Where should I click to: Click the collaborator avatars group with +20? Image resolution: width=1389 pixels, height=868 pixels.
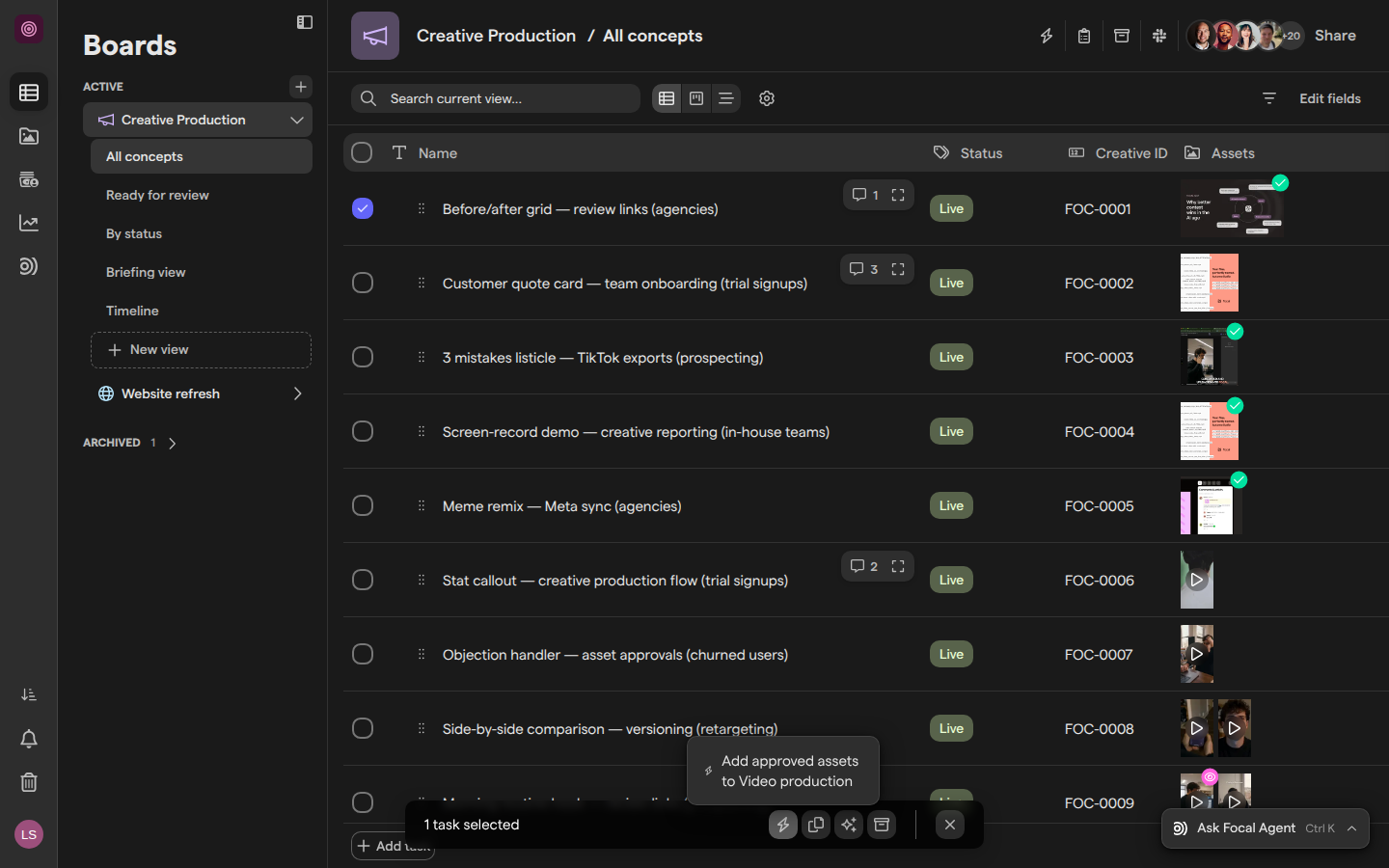(x=1244, y=36)
